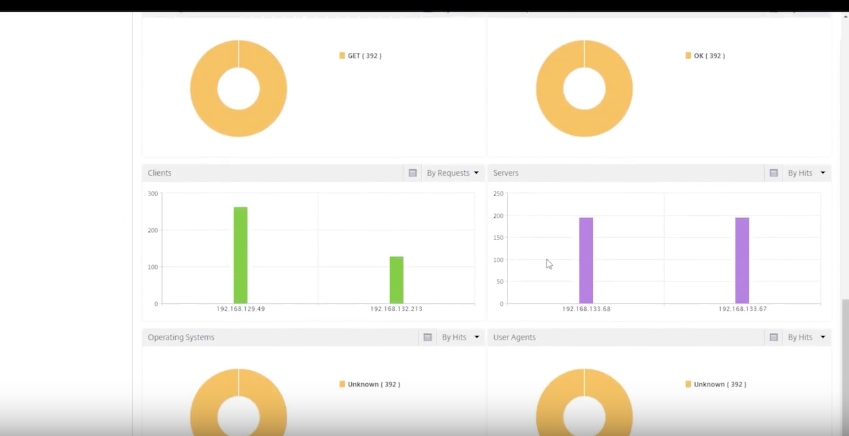Toggle Unknown legend under User Agents
The width and height of the screenshot is (849, 436).
point(716,384)
